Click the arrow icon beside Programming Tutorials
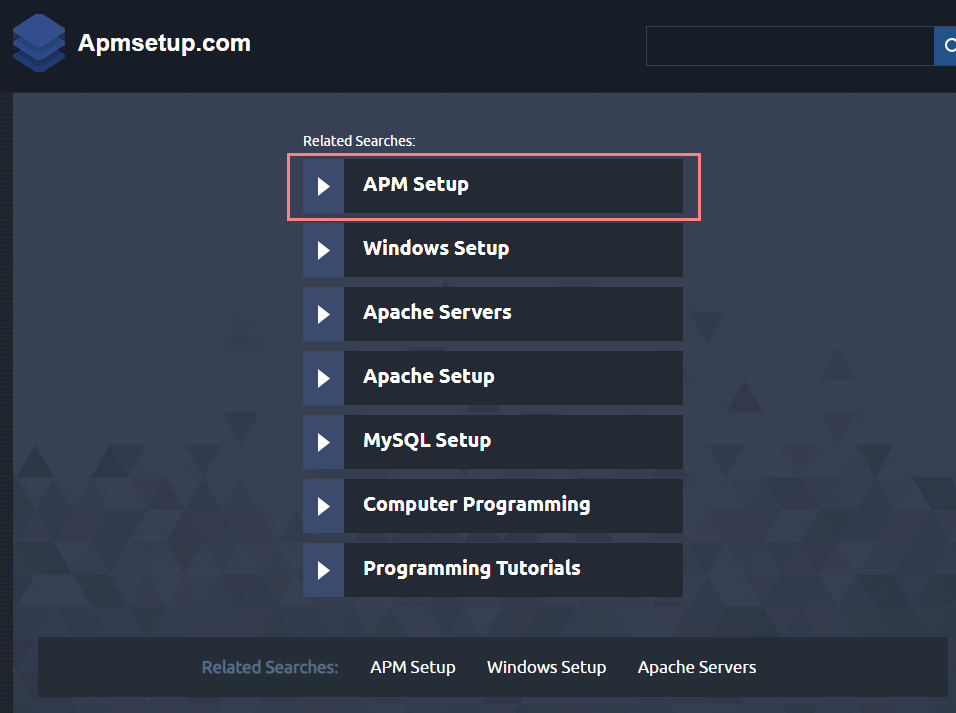The height and width of the screenshot is (713, 956). [324, 570]
